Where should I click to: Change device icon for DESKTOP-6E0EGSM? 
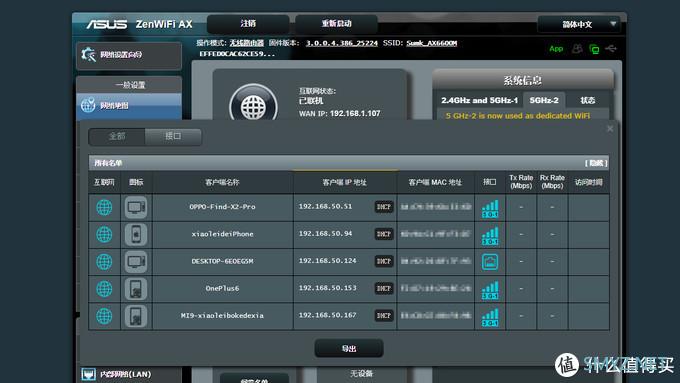tap(136, 262)
